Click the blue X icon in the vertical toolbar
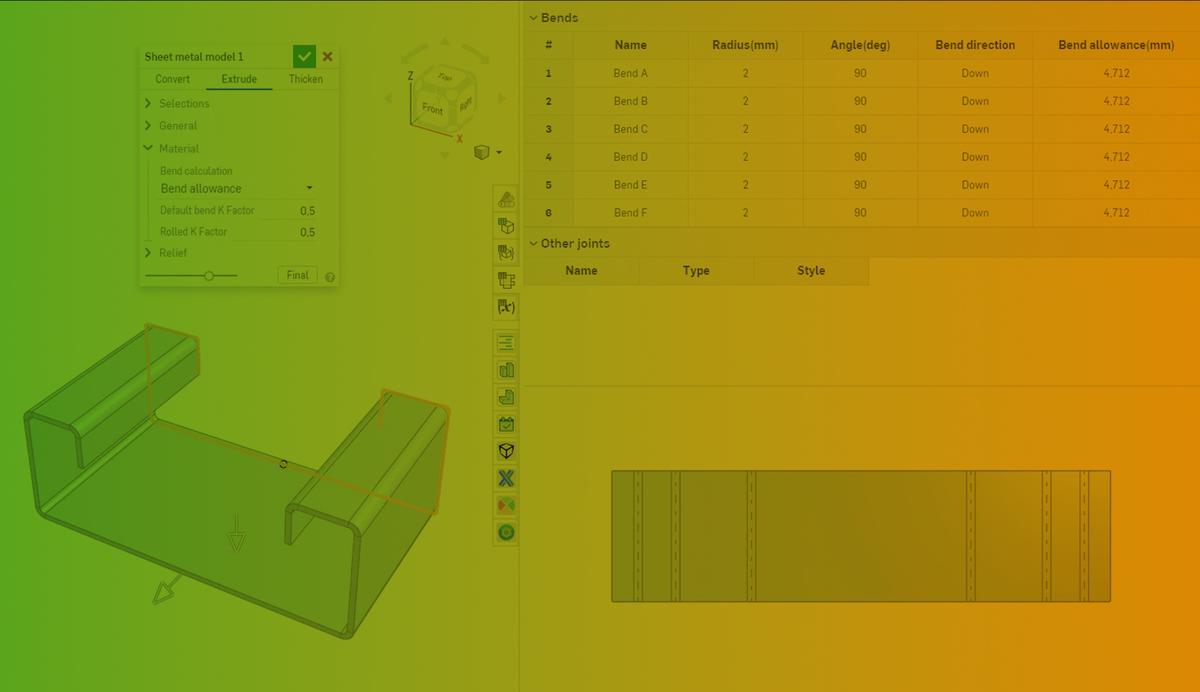The image size is (1200, 692). [x=505, y=478]
